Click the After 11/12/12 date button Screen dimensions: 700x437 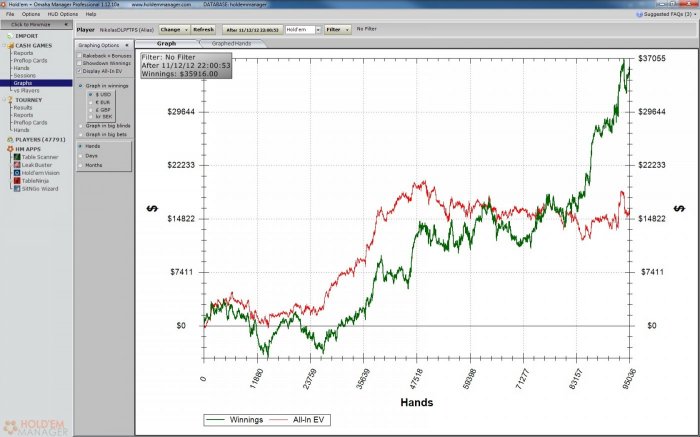pyautogui.click(x=252, y=30)
